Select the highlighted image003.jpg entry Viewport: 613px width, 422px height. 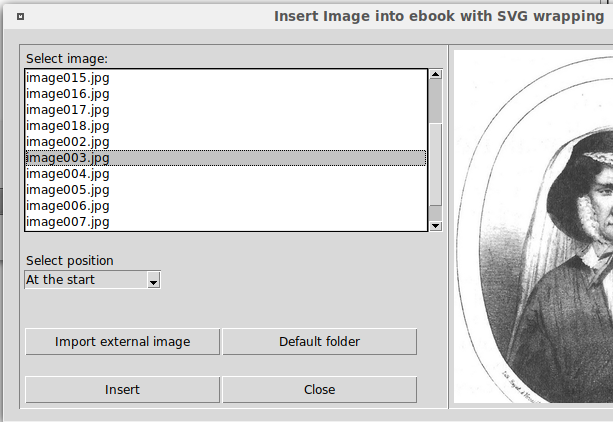[226, 158]
